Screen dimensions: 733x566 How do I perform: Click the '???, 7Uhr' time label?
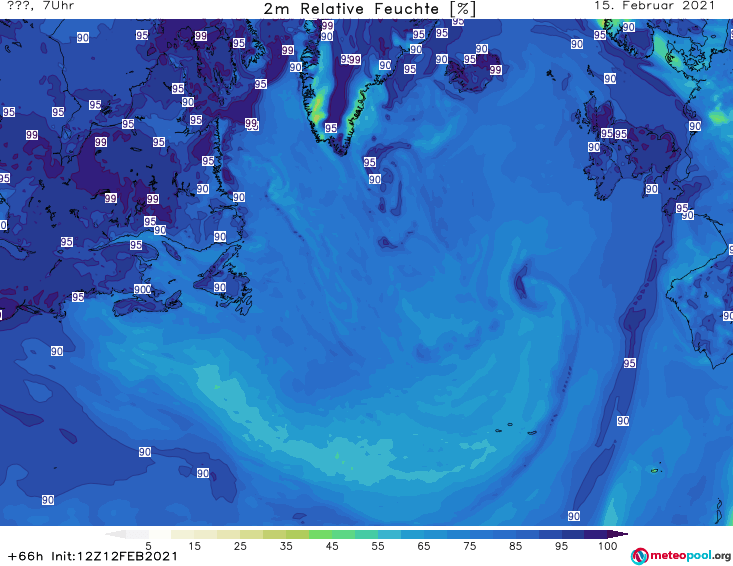[41, 6]
